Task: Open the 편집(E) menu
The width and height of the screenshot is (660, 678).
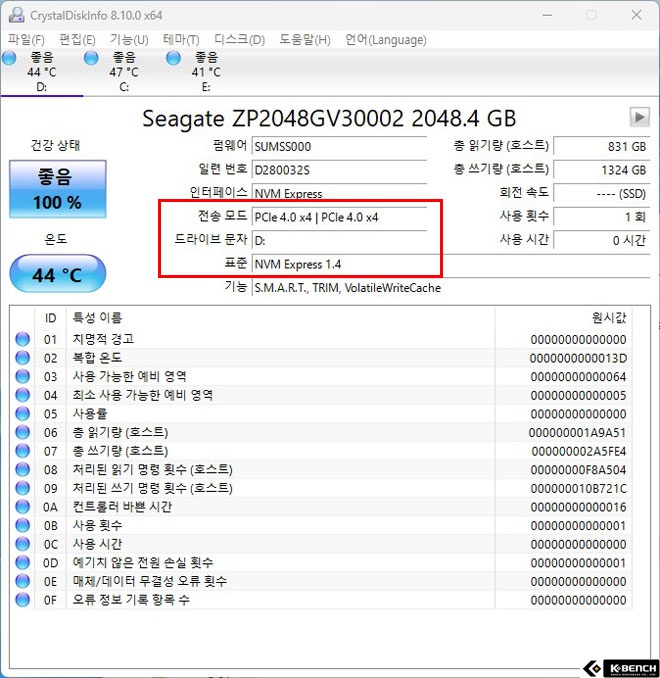Action: pos(77,40)
